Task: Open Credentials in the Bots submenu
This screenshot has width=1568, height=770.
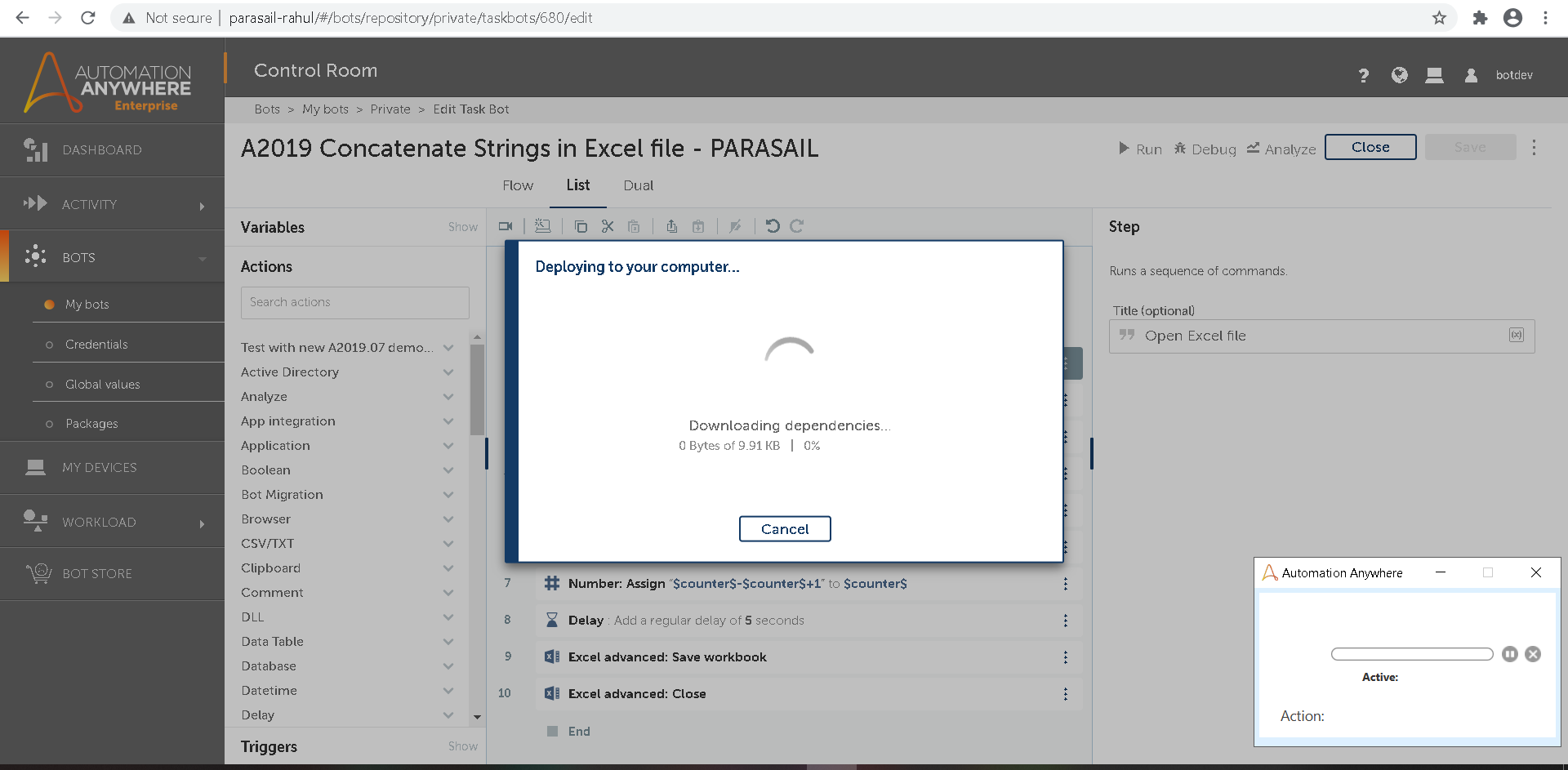Action: (x=96, y=345)
